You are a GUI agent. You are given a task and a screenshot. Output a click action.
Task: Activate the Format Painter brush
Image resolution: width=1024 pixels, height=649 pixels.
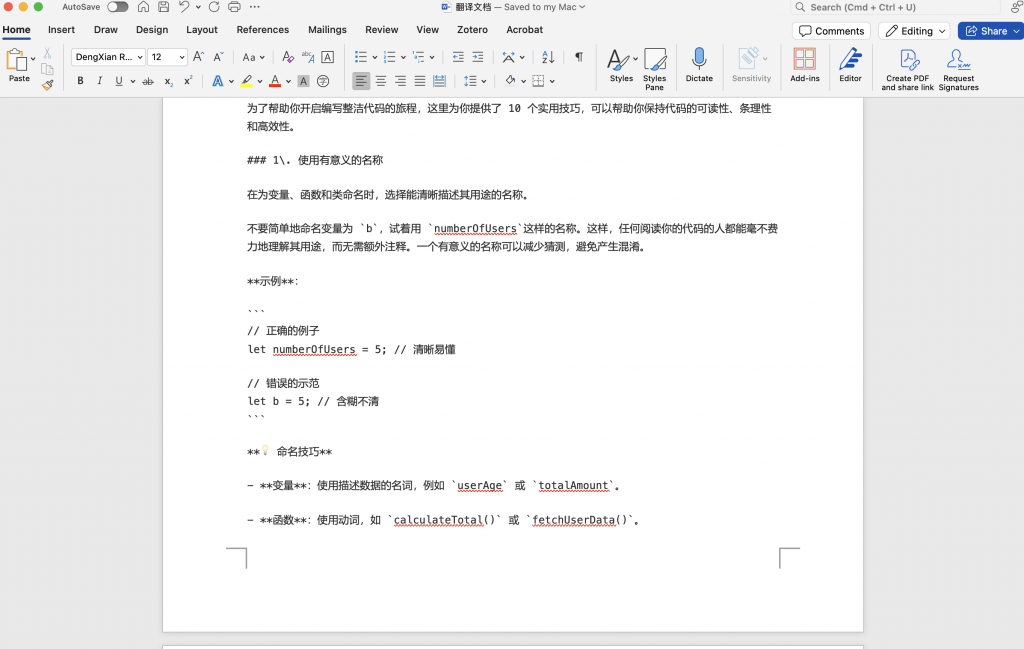47,84
